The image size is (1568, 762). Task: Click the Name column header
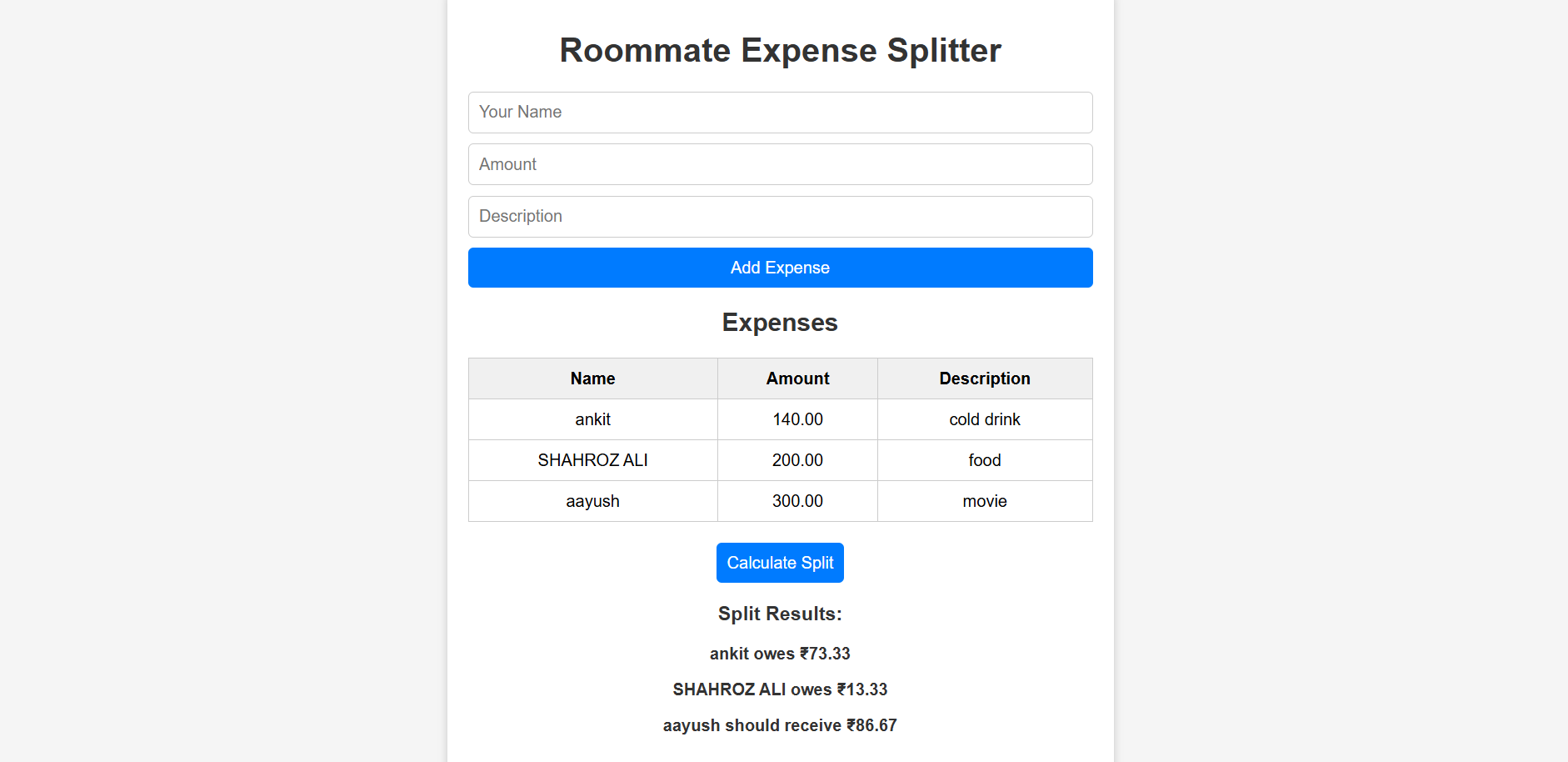click(592, 378)
